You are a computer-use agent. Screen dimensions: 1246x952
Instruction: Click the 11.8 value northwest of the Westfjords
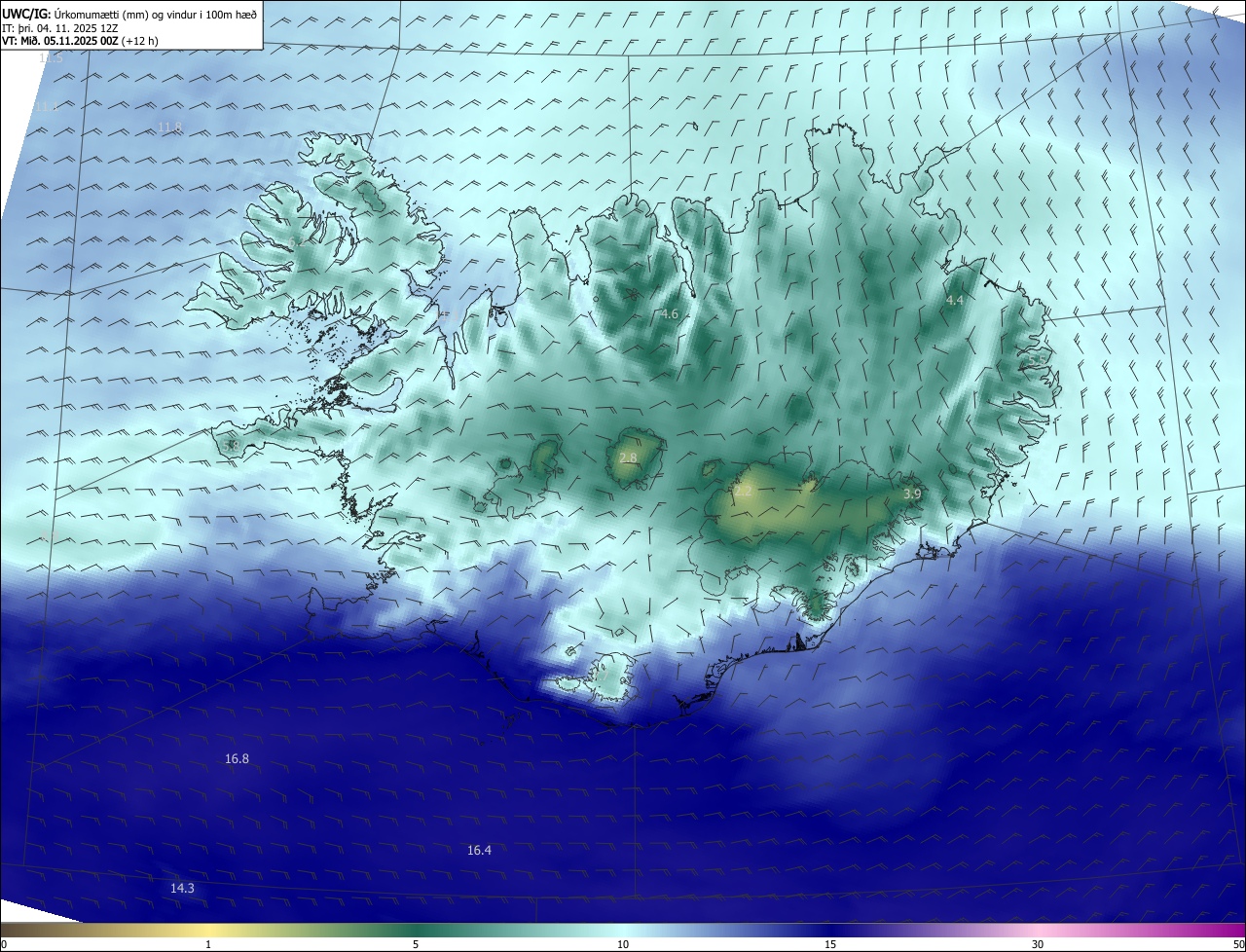point(169,128)
